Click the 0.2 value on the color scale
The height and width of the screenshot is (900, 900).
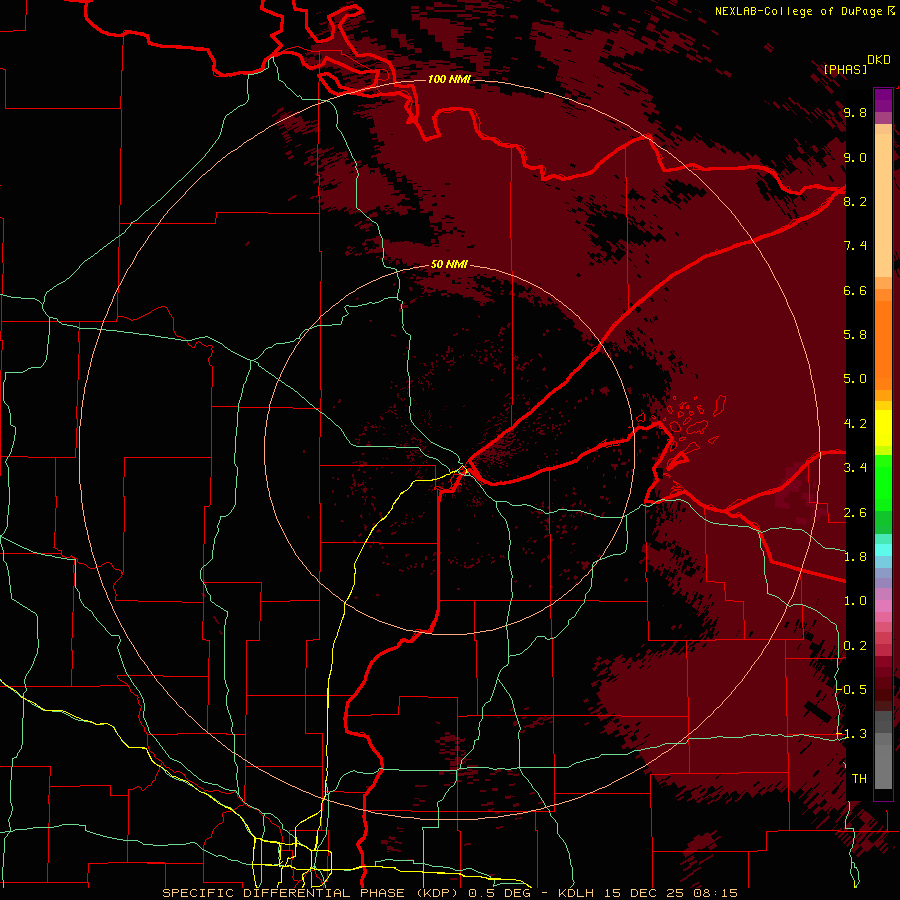(x=855, y=646)
